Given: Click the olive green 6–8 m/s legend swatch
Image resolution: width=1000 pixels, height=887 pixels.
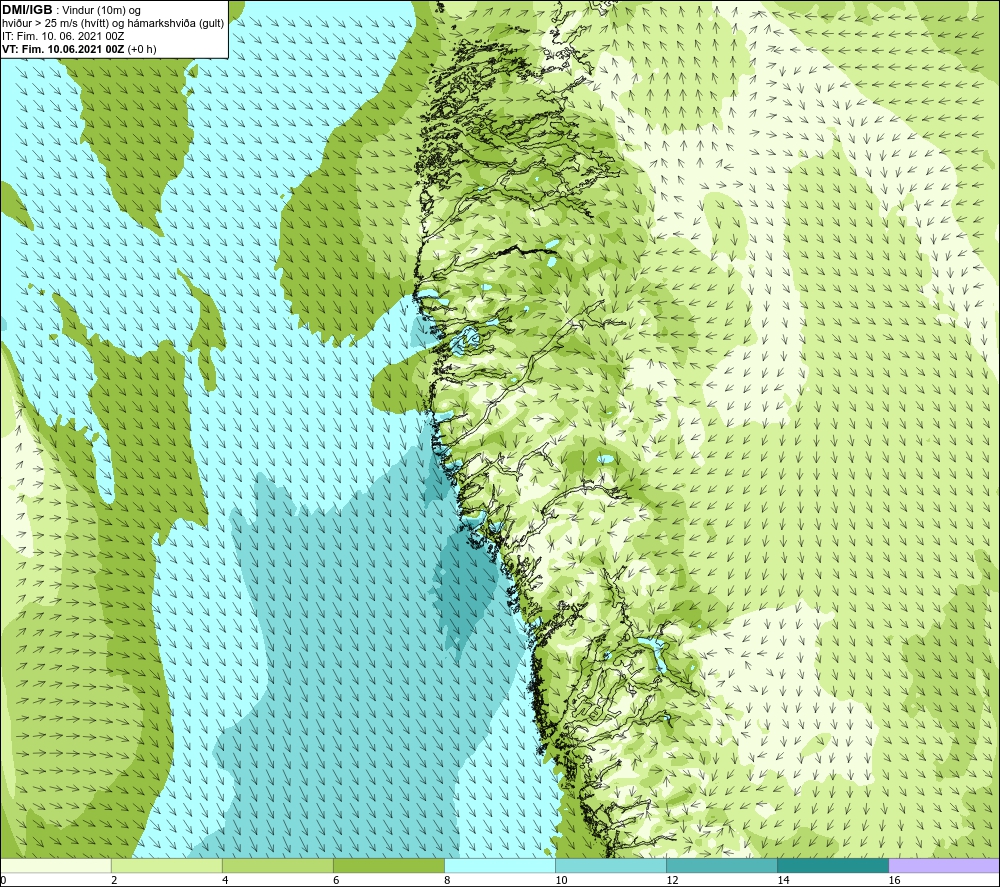Looking at the screenshot, I should coord(389,865).
